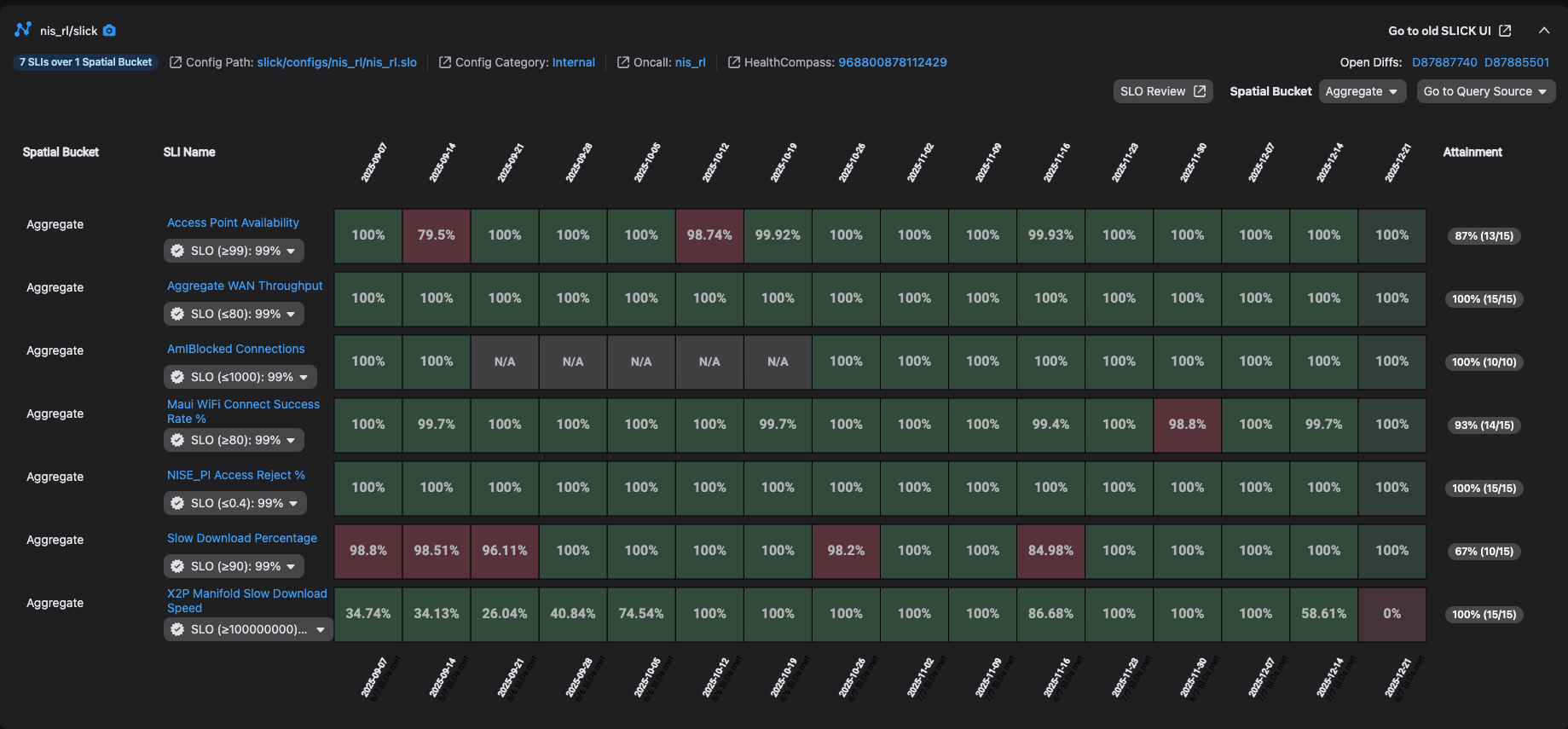Image resolution: width=1568 pixels, height=729 pixels.
Task: Open the Aggregate WAN Throughput SLI link
Action: pos(245,286)
